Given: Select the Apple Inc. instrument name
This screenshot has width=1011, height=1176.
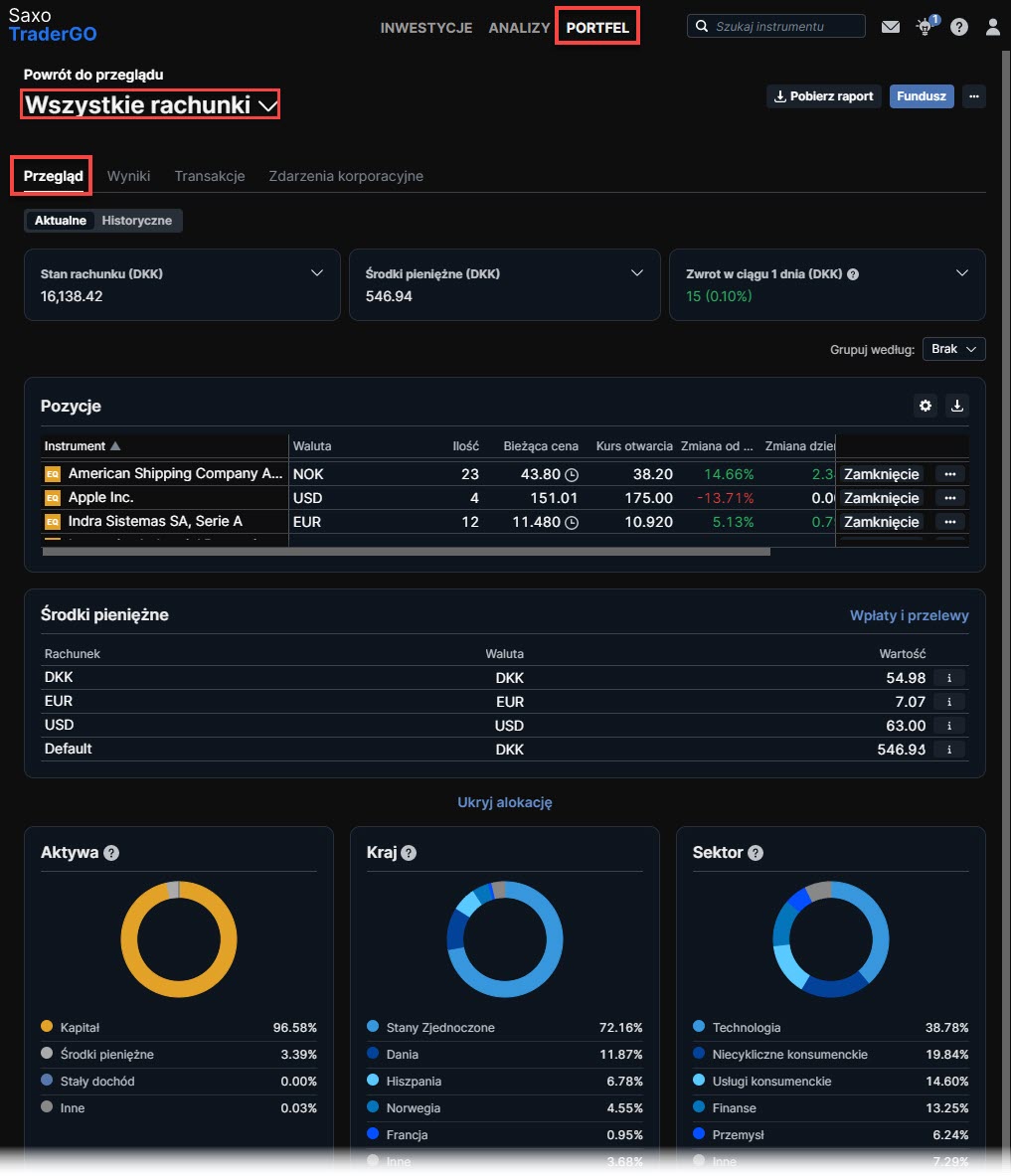Looking at the screenshot, I should coord(100,497).
